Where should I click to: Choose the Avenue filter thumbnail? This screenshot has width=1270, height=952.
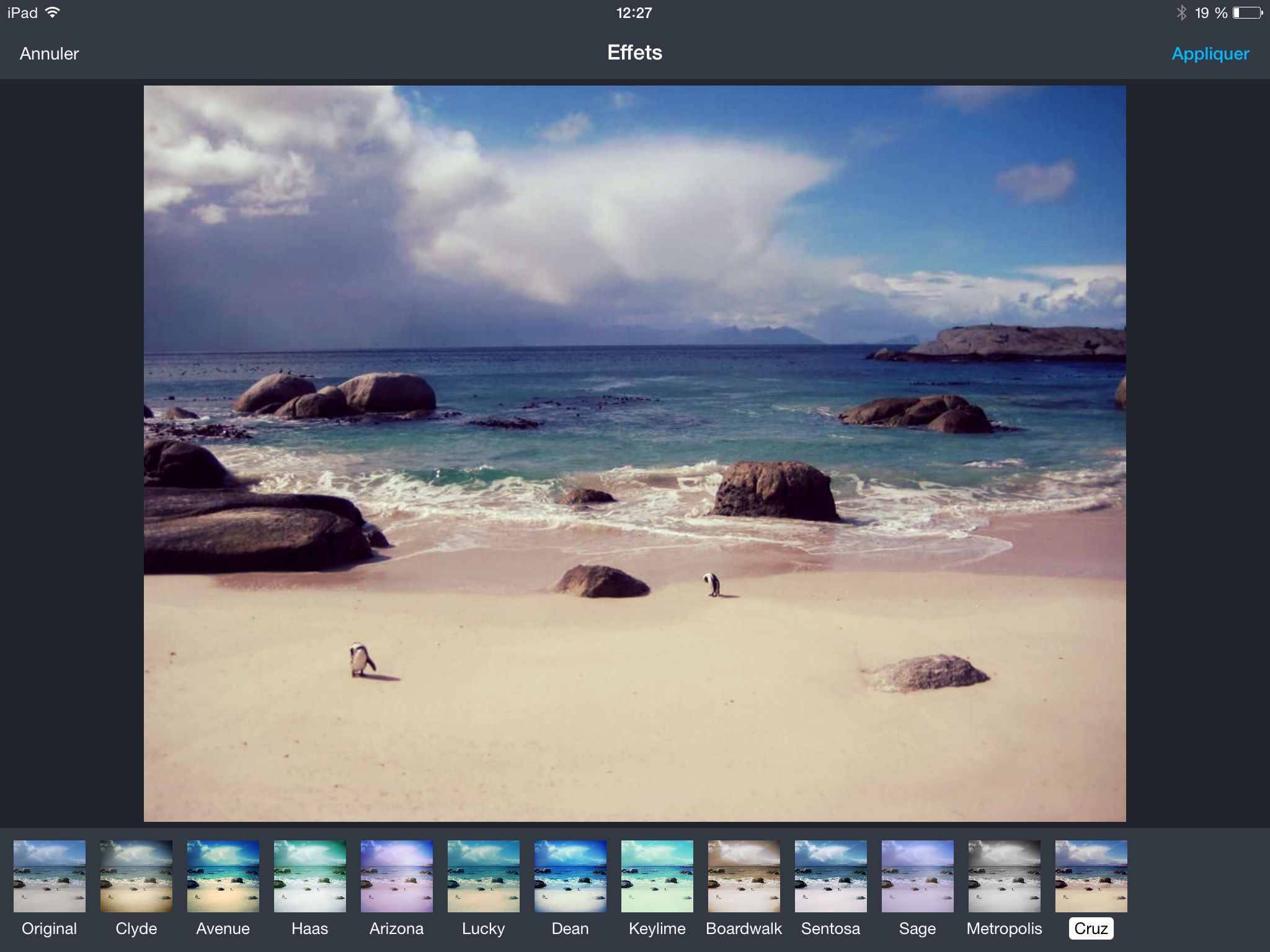point(223,876)
